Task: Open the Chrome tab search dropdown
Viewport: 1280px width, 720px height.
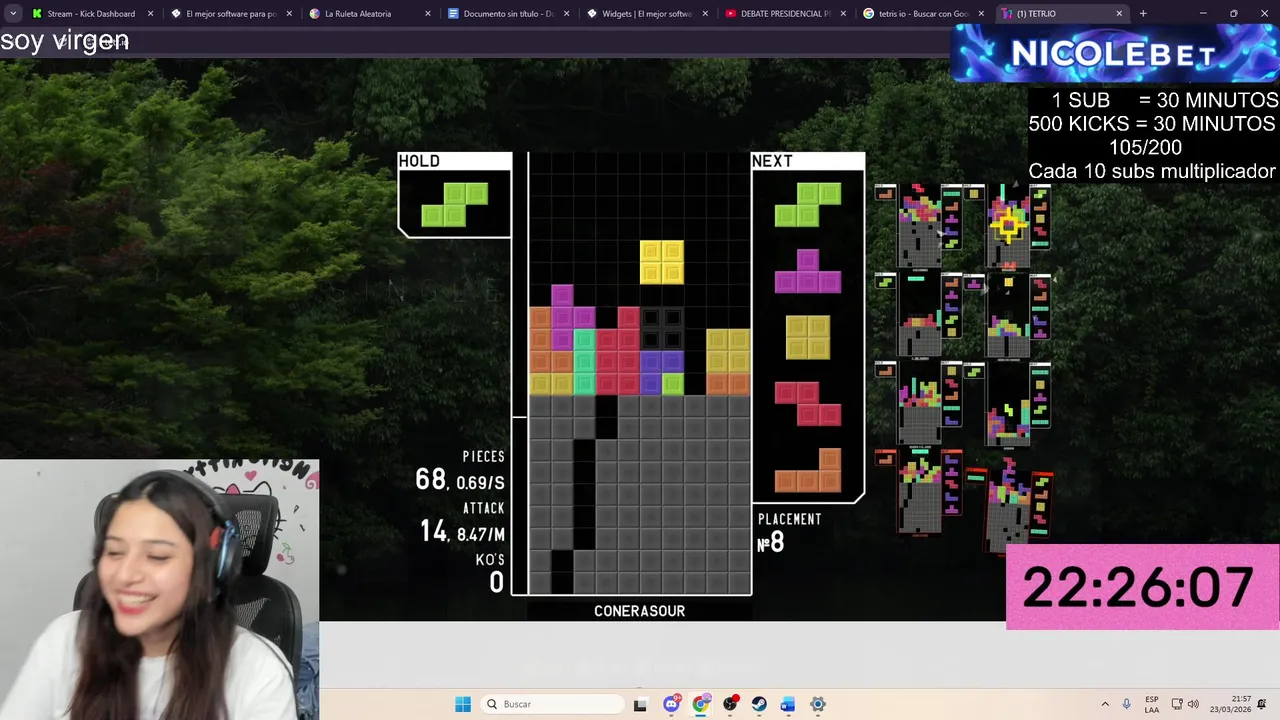Action: point(13,14)
